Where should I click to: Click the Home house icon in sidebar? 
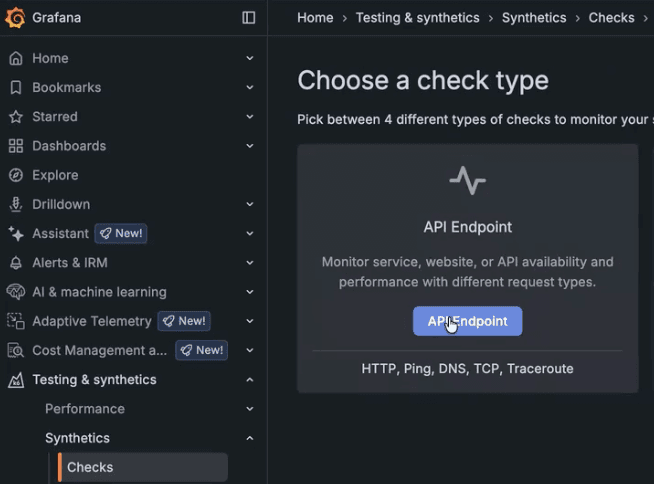(16, 58)
